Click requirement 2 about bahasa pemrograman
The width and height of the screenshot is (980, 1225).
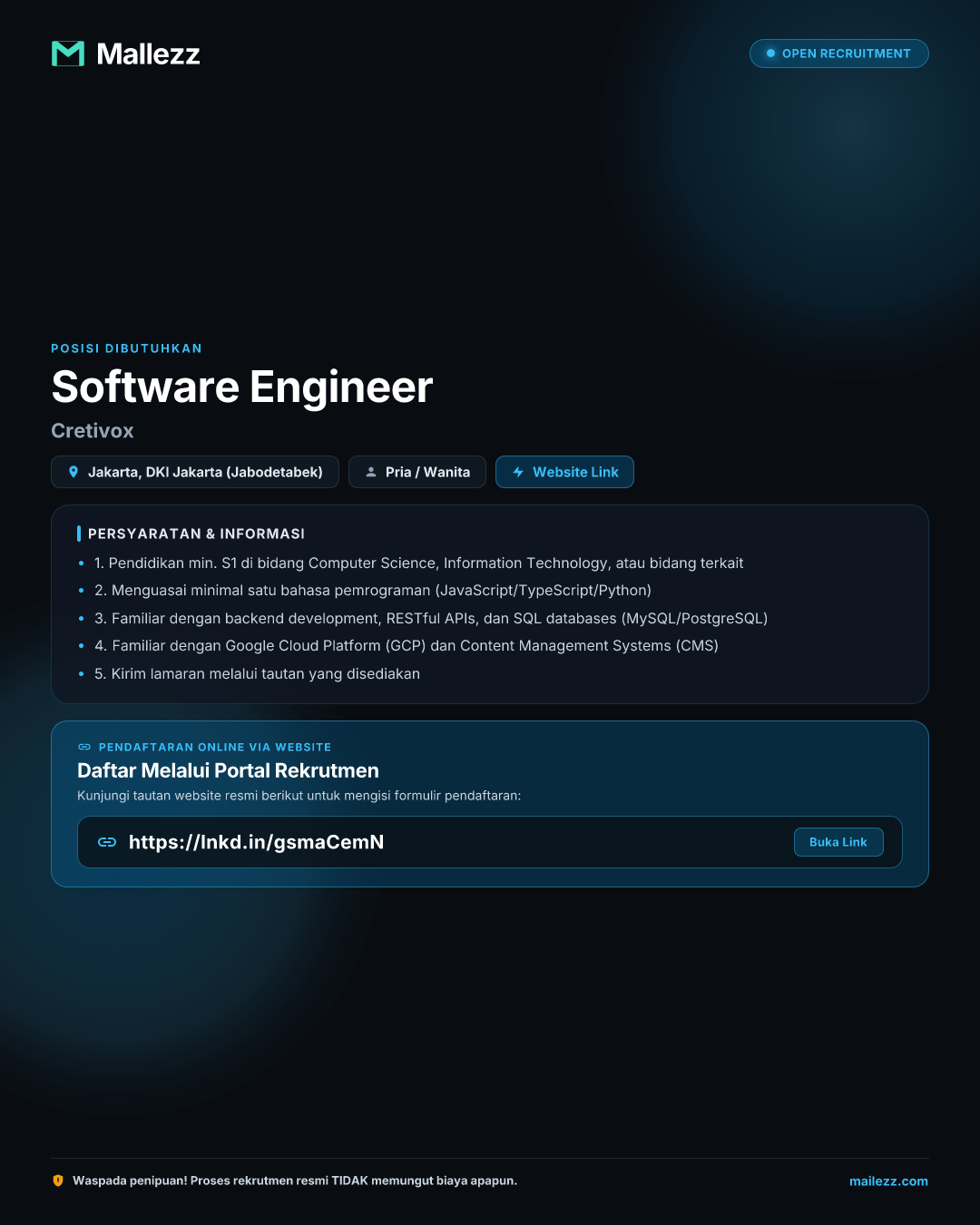coord(373,591)
